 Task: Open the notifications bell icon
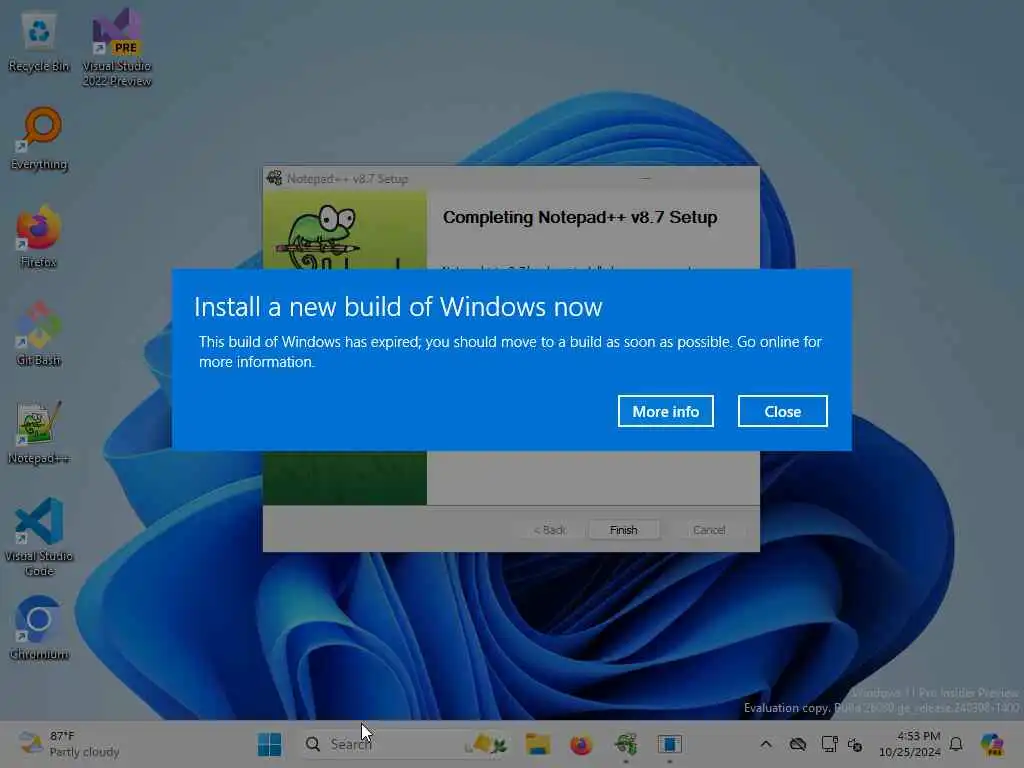pos(956,744)
